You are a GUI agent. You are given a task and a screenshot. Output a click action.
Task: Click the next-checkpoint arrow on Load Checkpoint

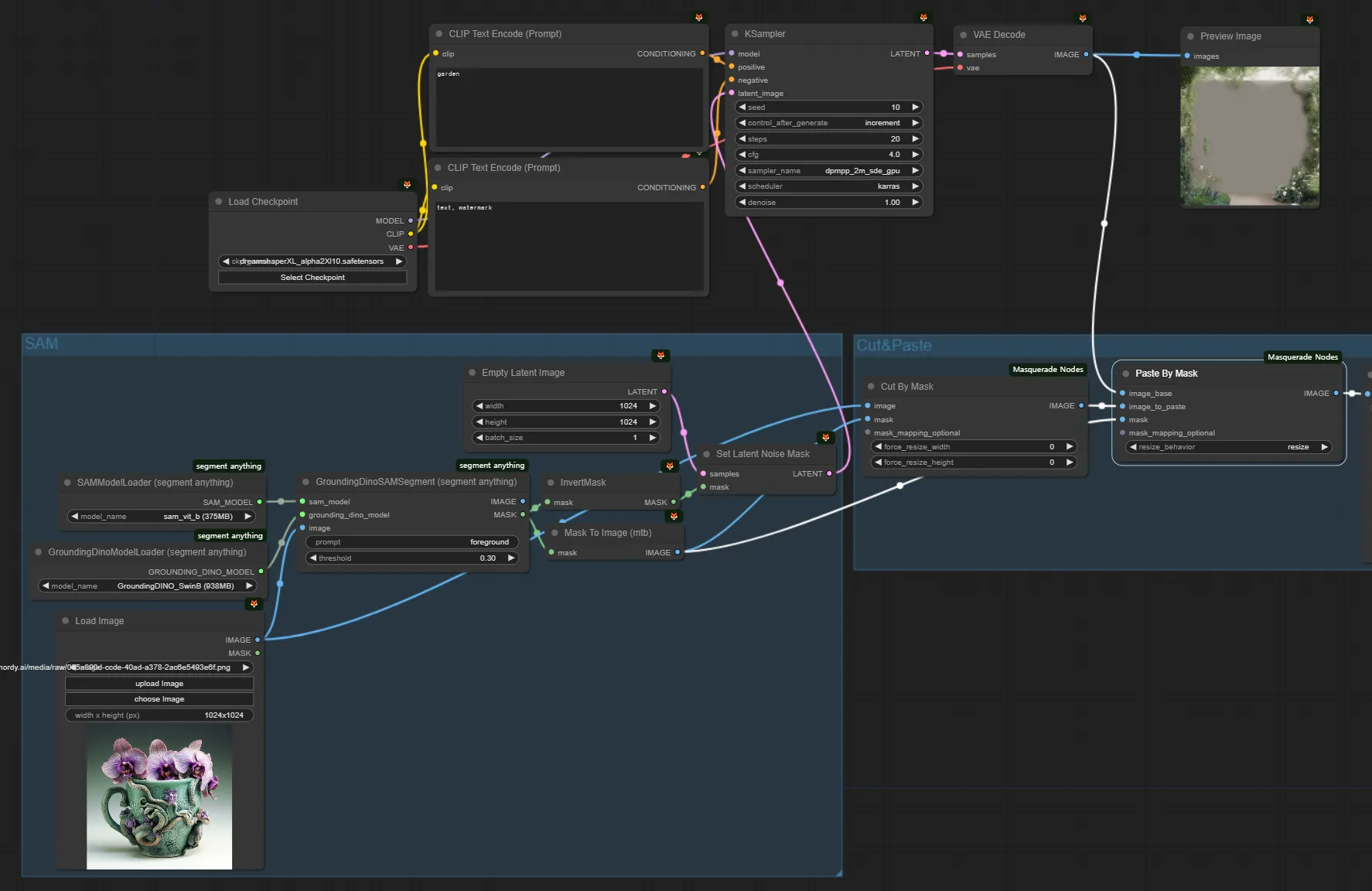[x=399, y=261]
